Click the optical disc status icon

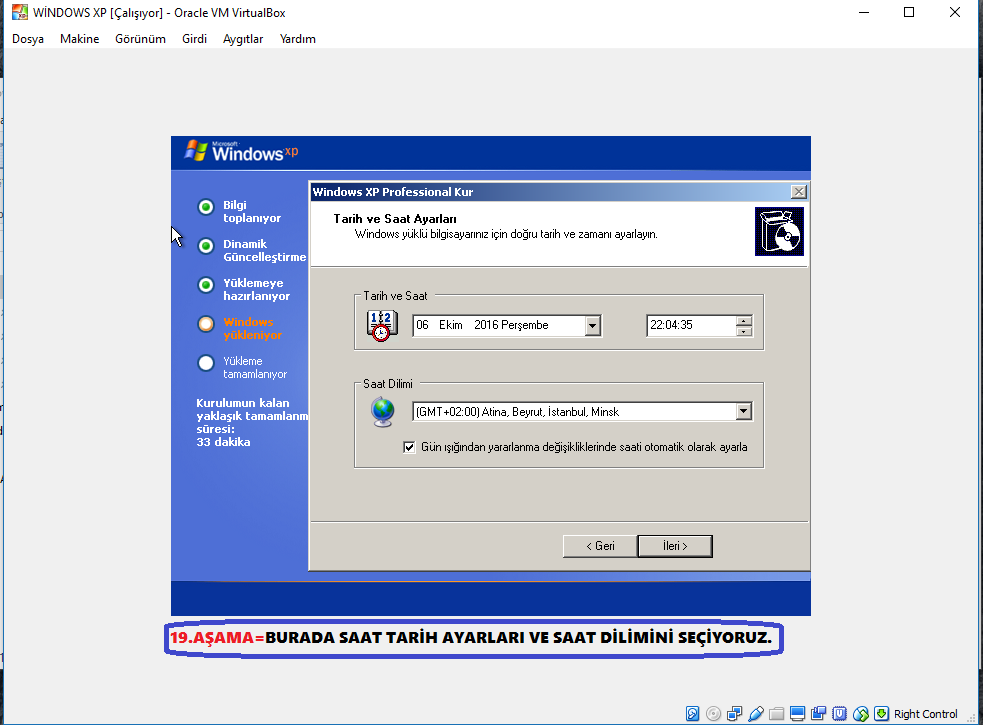tap(713, 714)
